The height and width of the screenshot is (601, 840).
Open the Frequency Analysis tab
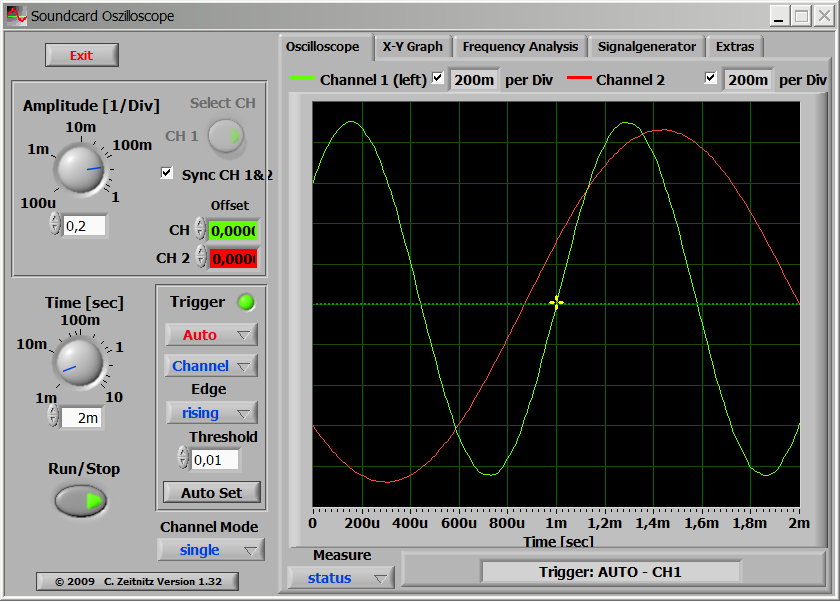(x=520, y=47)
